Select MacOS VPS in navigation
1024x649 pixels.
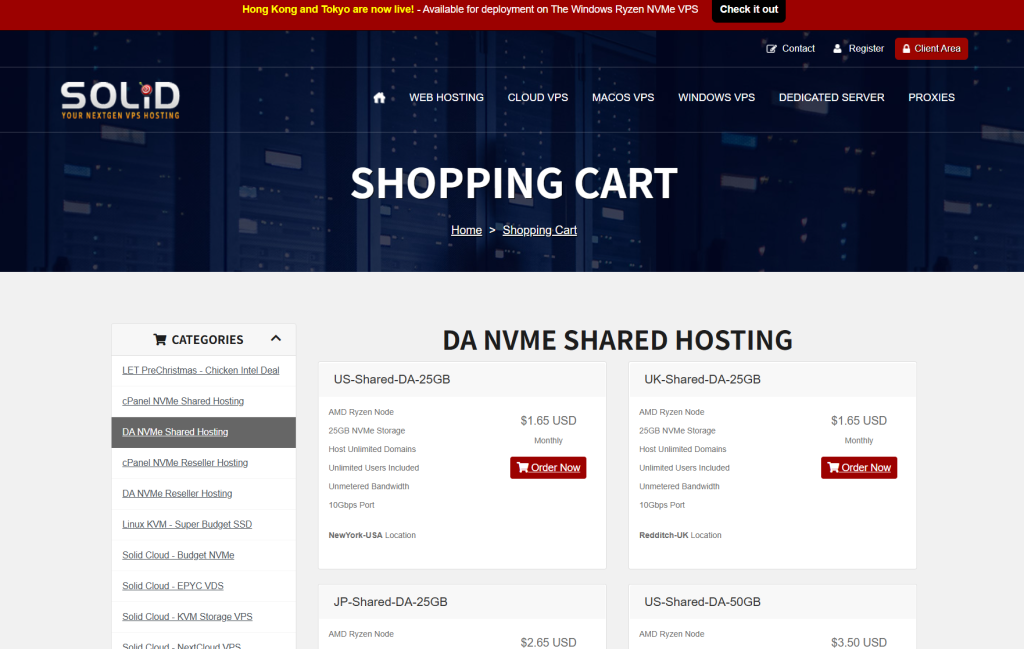622,98
